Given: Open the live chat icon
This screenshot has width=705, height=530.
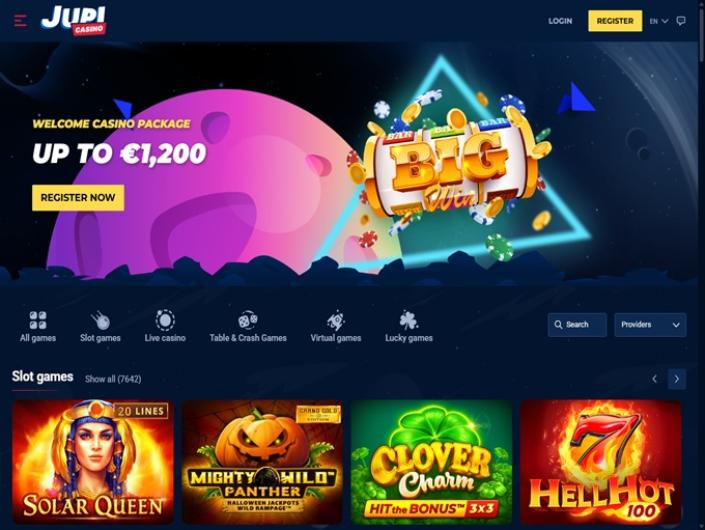Looking at the screenshot, I should pos(681,21).
